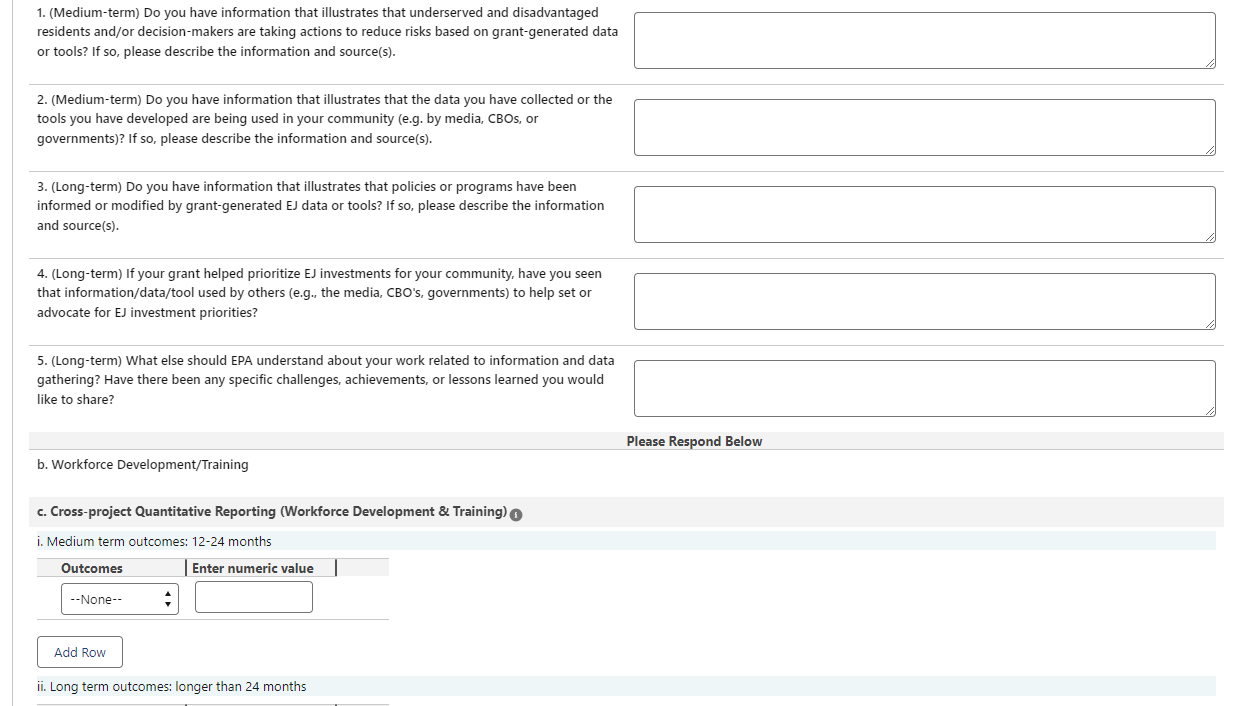1240x706 pixels.
Task: Focus the Enter numeric value input box
Action: (x=254, y=597)
